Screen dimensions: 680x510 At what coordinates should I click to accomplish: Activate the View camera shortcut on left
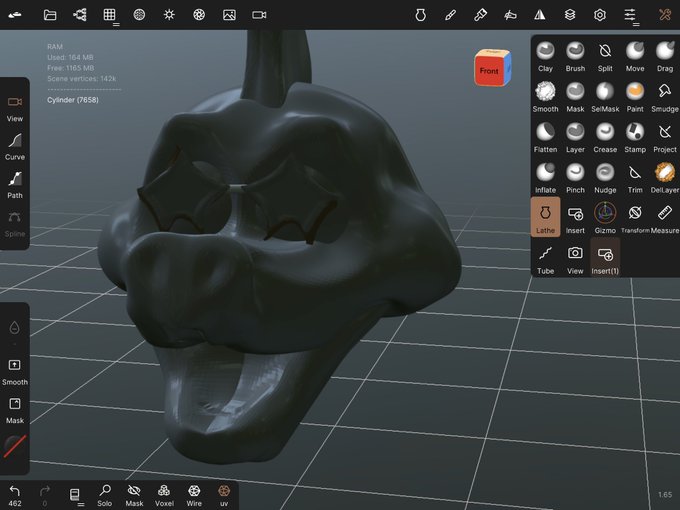click(x=15, y=109)
